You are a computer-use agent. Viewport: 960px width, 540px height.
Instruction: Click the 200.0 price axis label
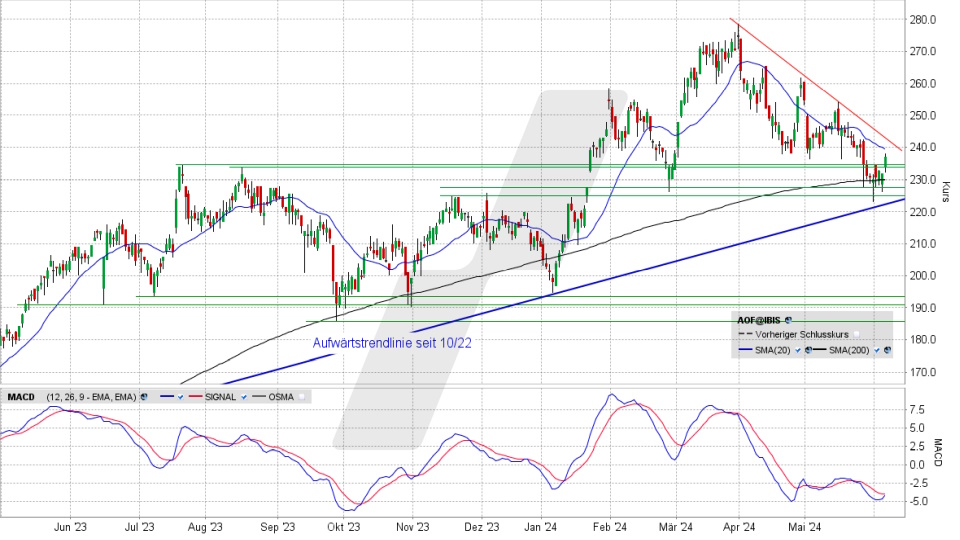923,276
